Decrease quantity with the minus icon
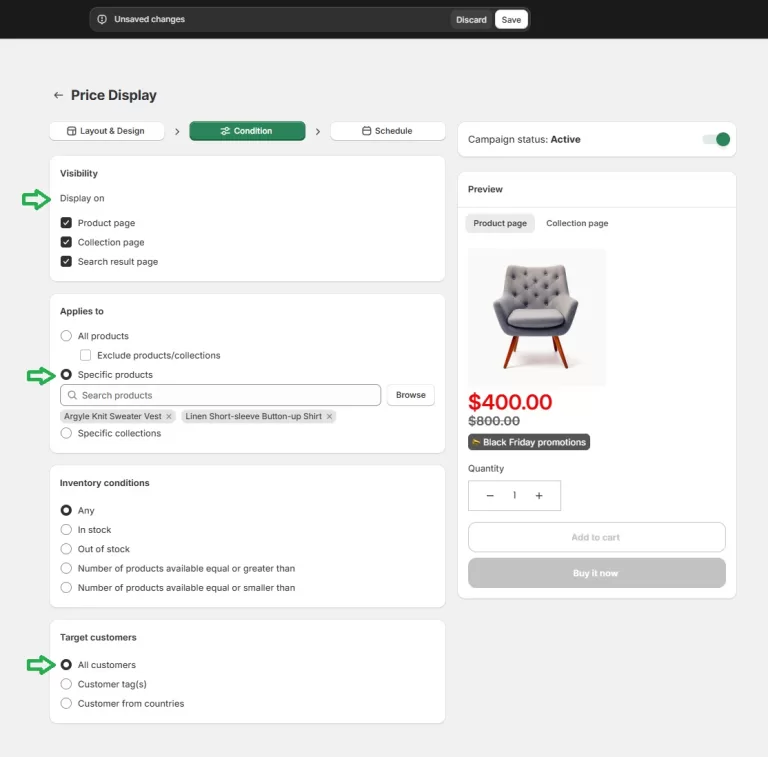768x757 pixels. (x=490, y=496)
